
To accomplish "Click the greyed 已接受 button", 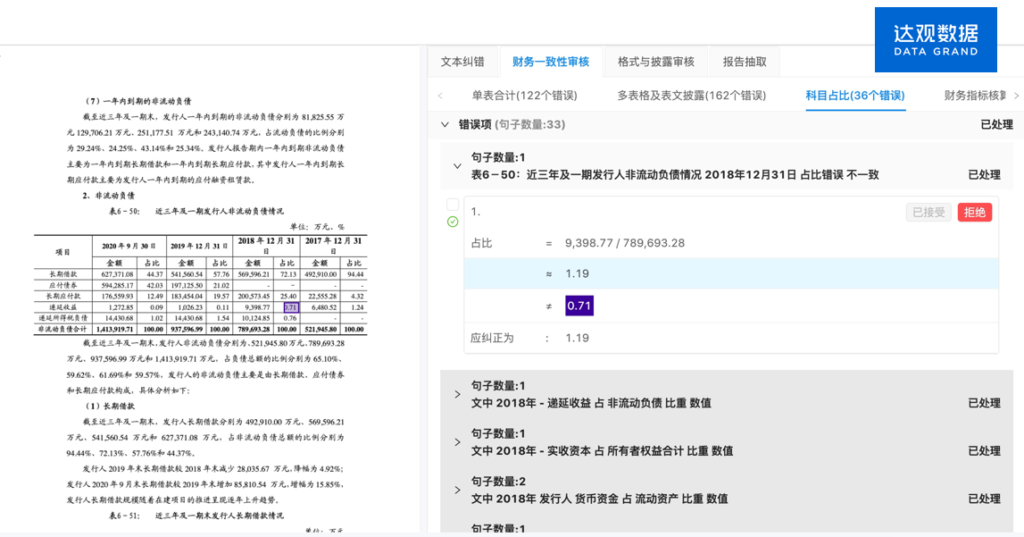I will [x=927, y=212].
